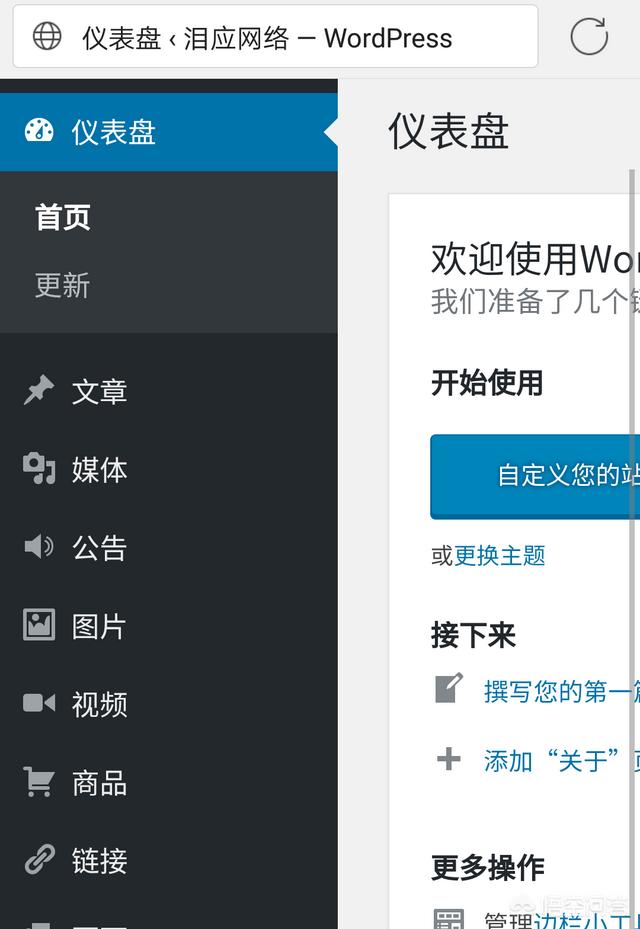Click the browser address bar field
The height and width of the screenshot is (929, 640).
click(276, 37)
